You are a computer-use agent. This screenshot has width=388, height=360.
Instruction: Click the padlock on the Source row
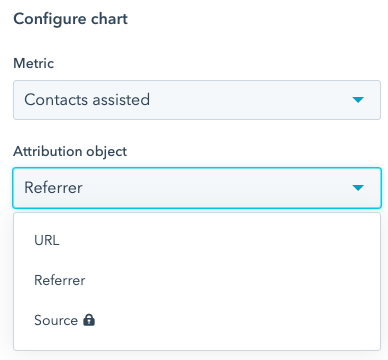click(89, 320)
